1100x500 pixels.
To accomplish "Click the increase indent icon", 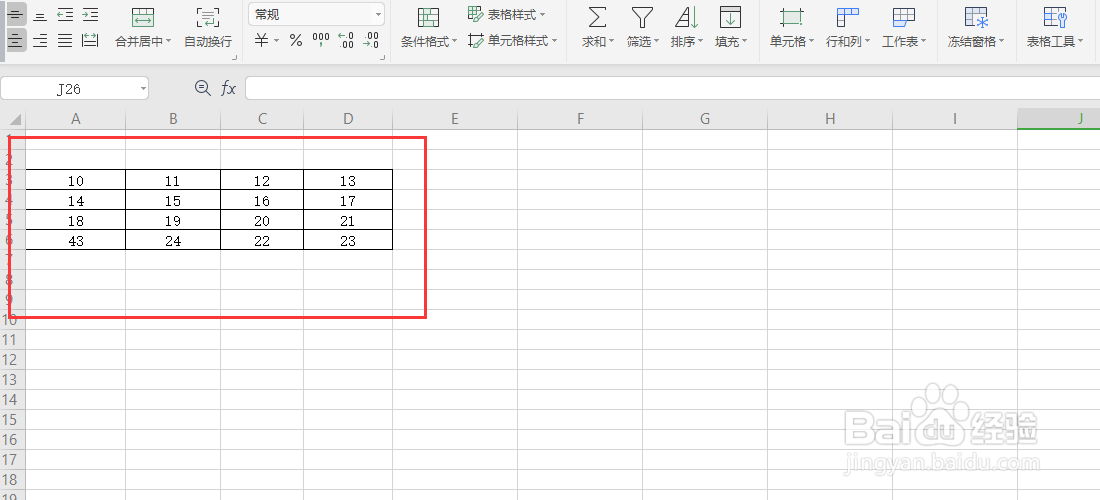I will [x=90, y=14].
